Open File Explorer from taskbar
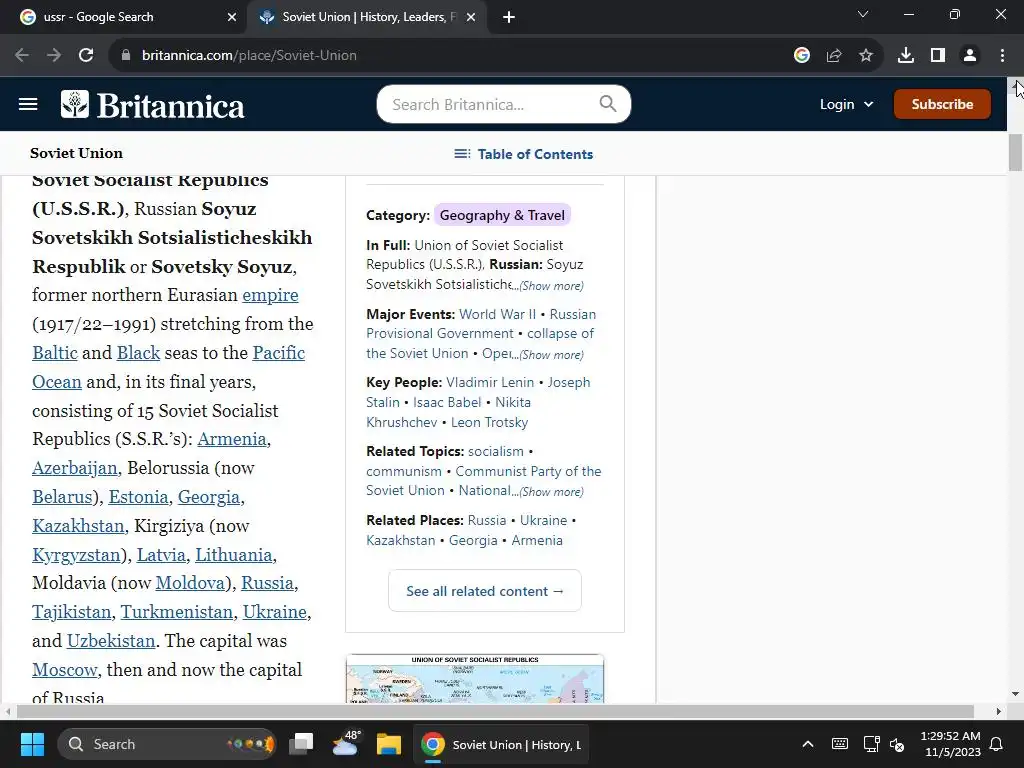 [389, 744]
